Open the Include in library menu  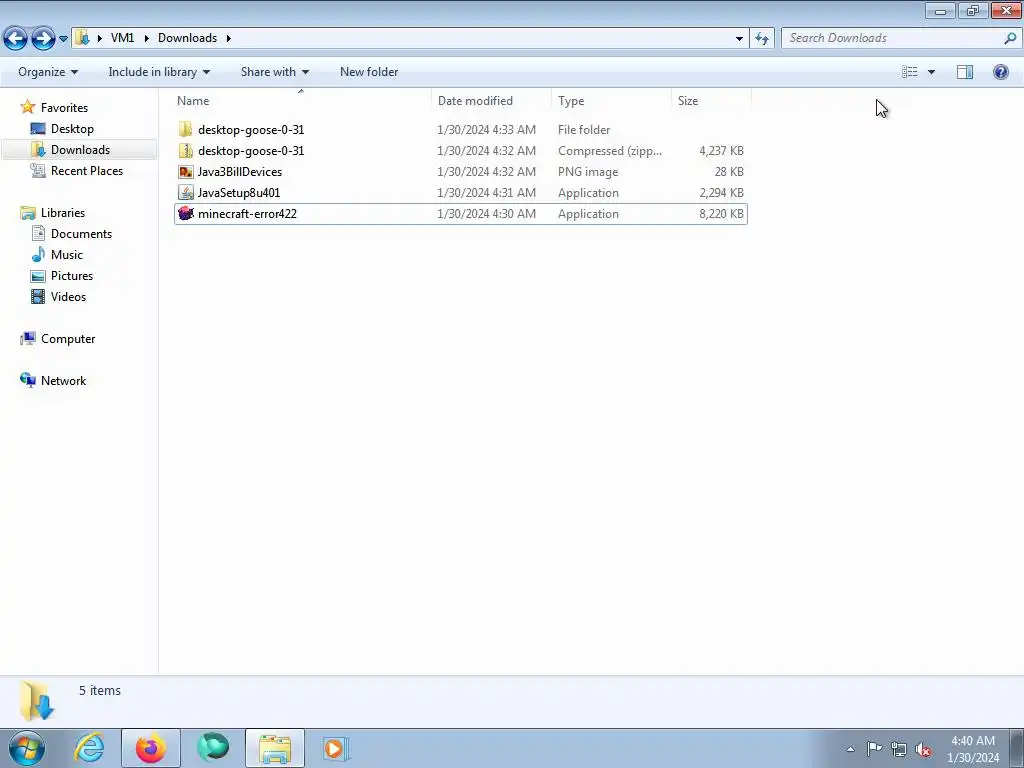(159, 72)
